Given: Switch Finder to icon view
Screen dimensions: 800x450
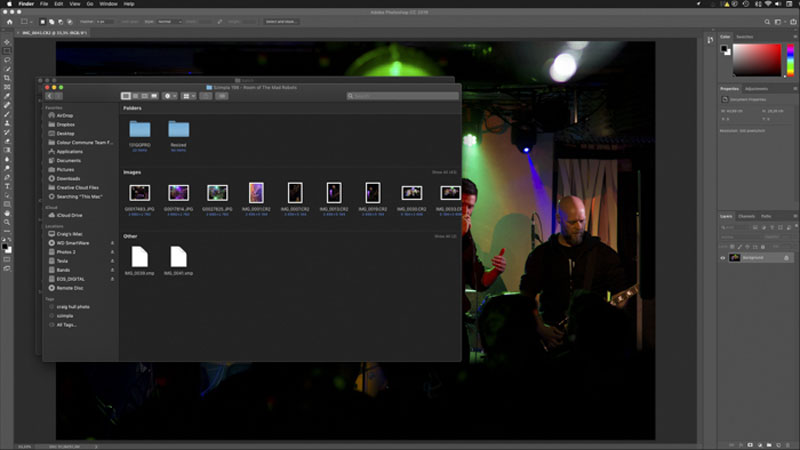Looking at the screenshot, I should click(x=126, y=96).
